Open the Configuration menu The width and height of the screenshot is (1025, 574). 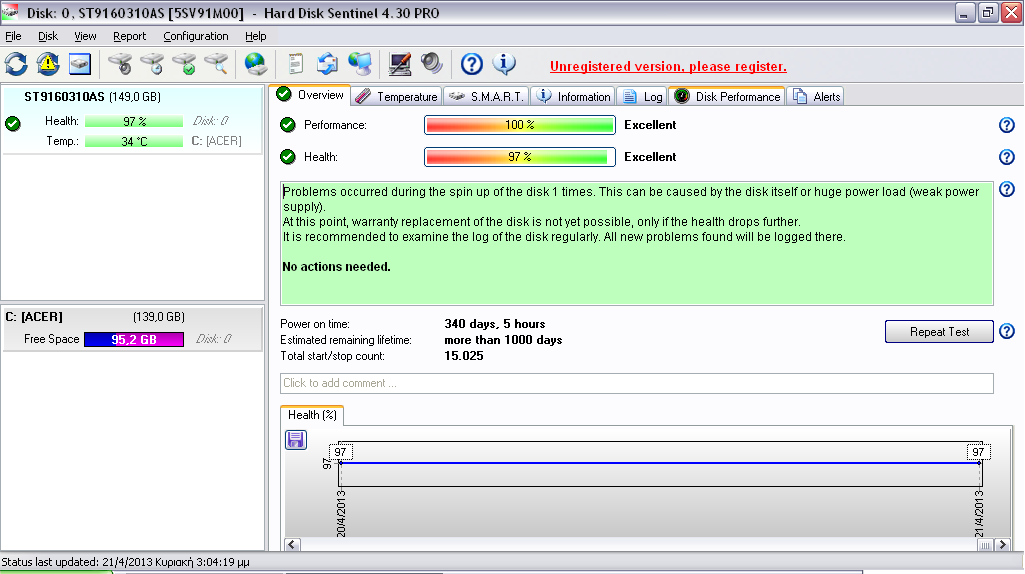pyautogui.click(x=195, y=36)
